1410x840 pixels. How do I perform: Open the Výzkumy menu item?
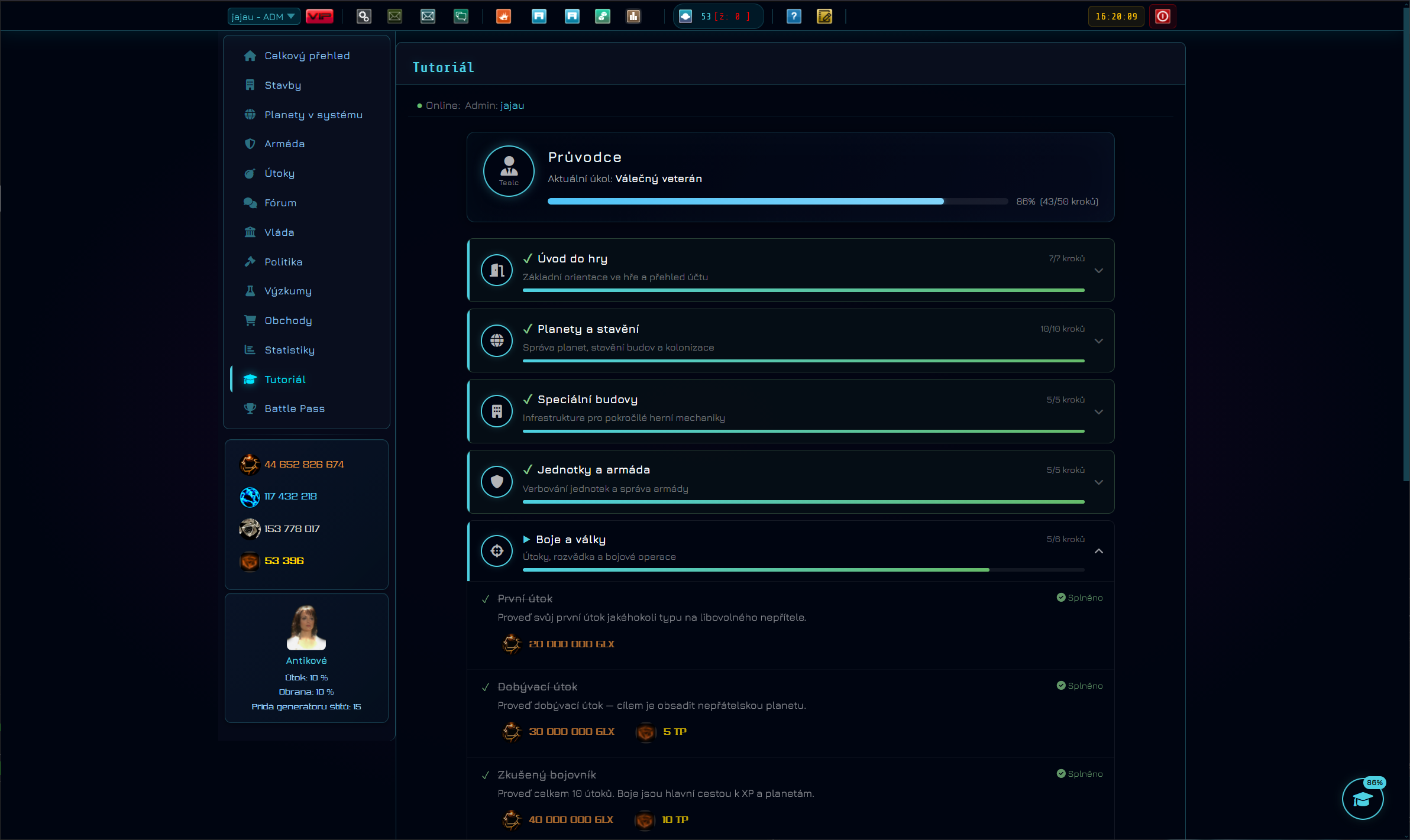click(287, 291)
